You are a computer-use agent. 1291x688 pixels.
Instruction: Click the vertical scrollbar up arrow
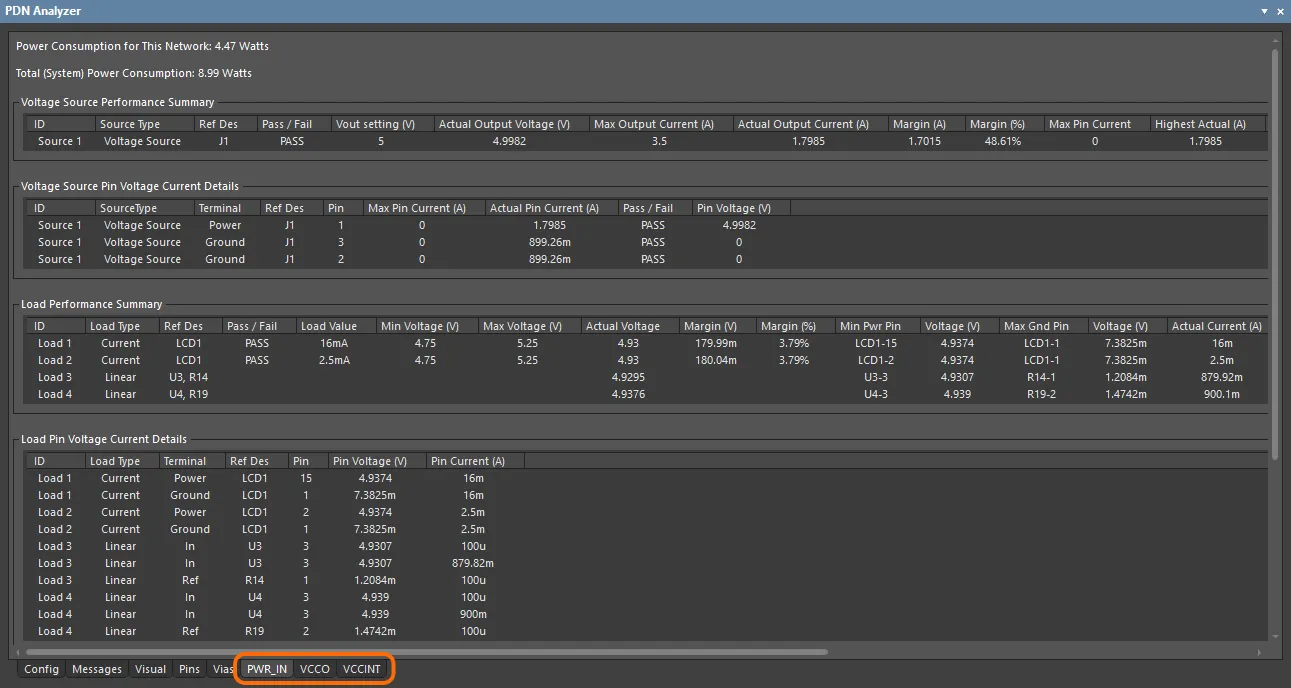pyautogui.click(x=1275, y=42)
